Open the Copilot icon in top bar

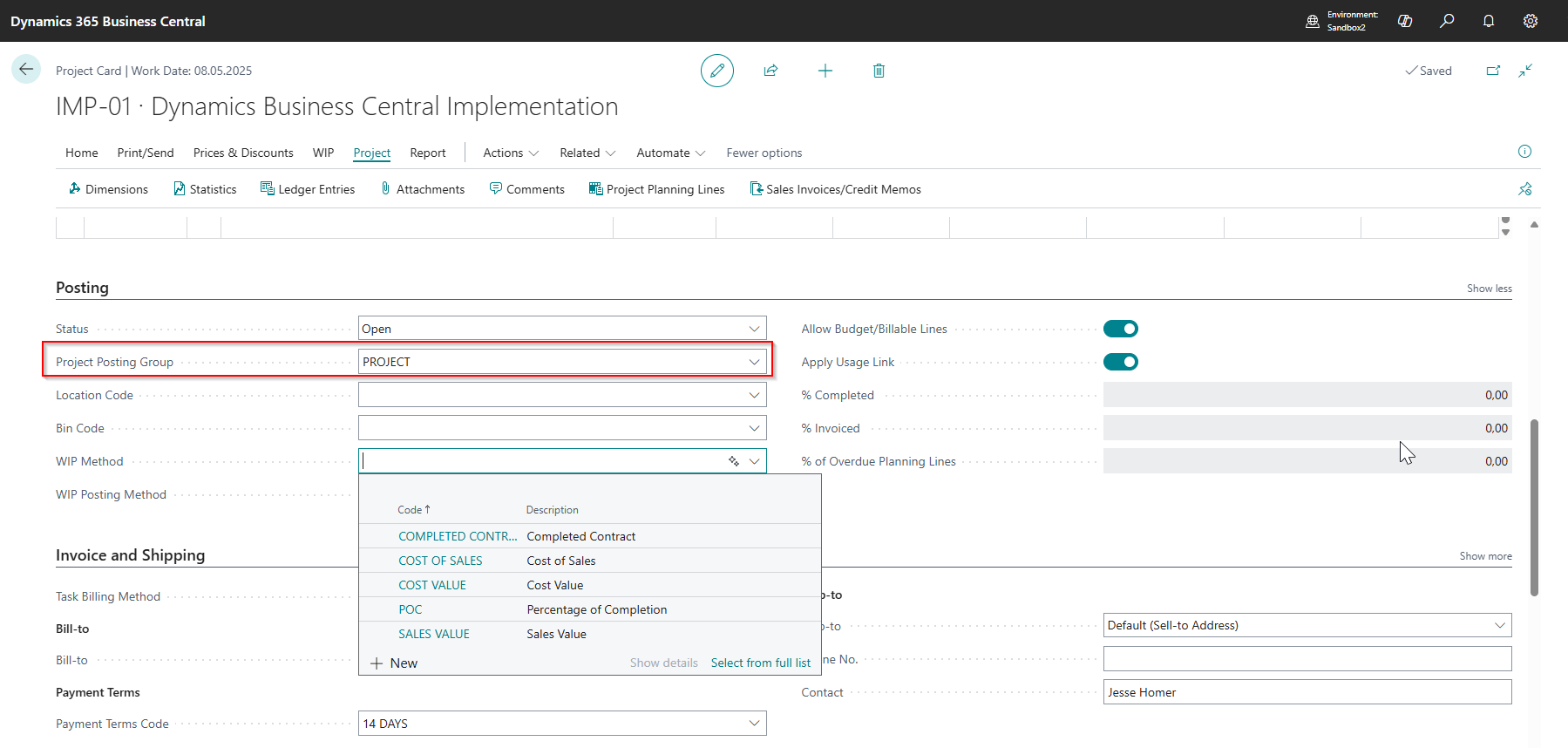pyautogui.click(x=1405, y=21)
